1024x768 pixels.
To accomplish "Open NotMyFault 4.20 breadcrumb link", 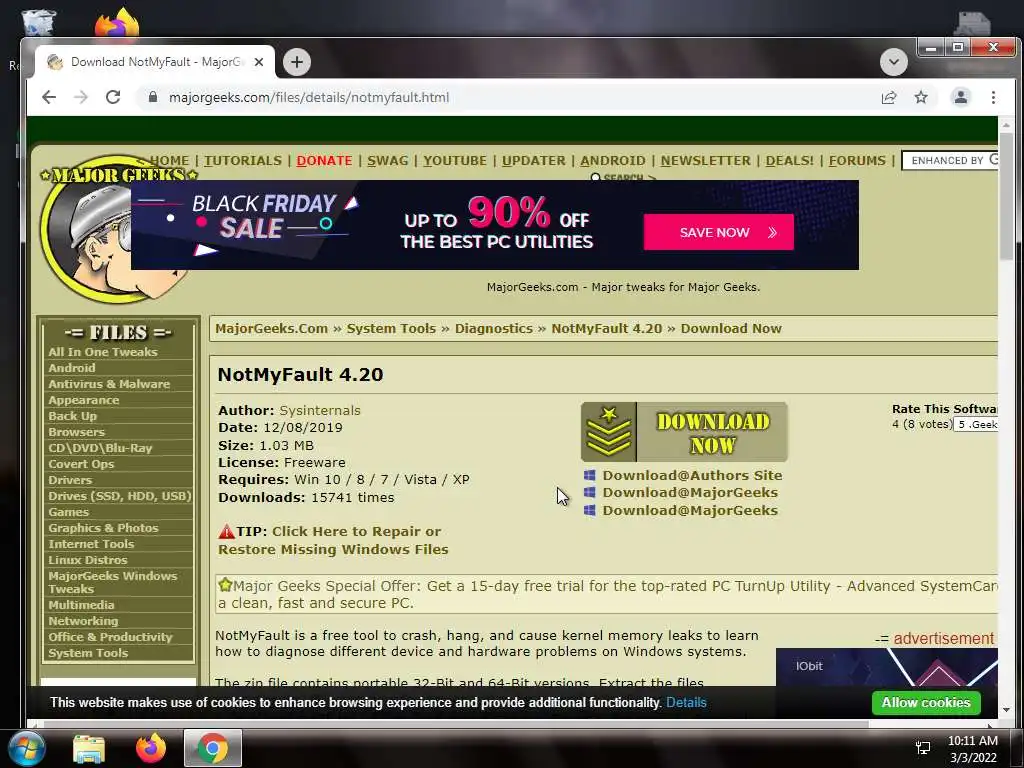I will [x=607, y=328].
